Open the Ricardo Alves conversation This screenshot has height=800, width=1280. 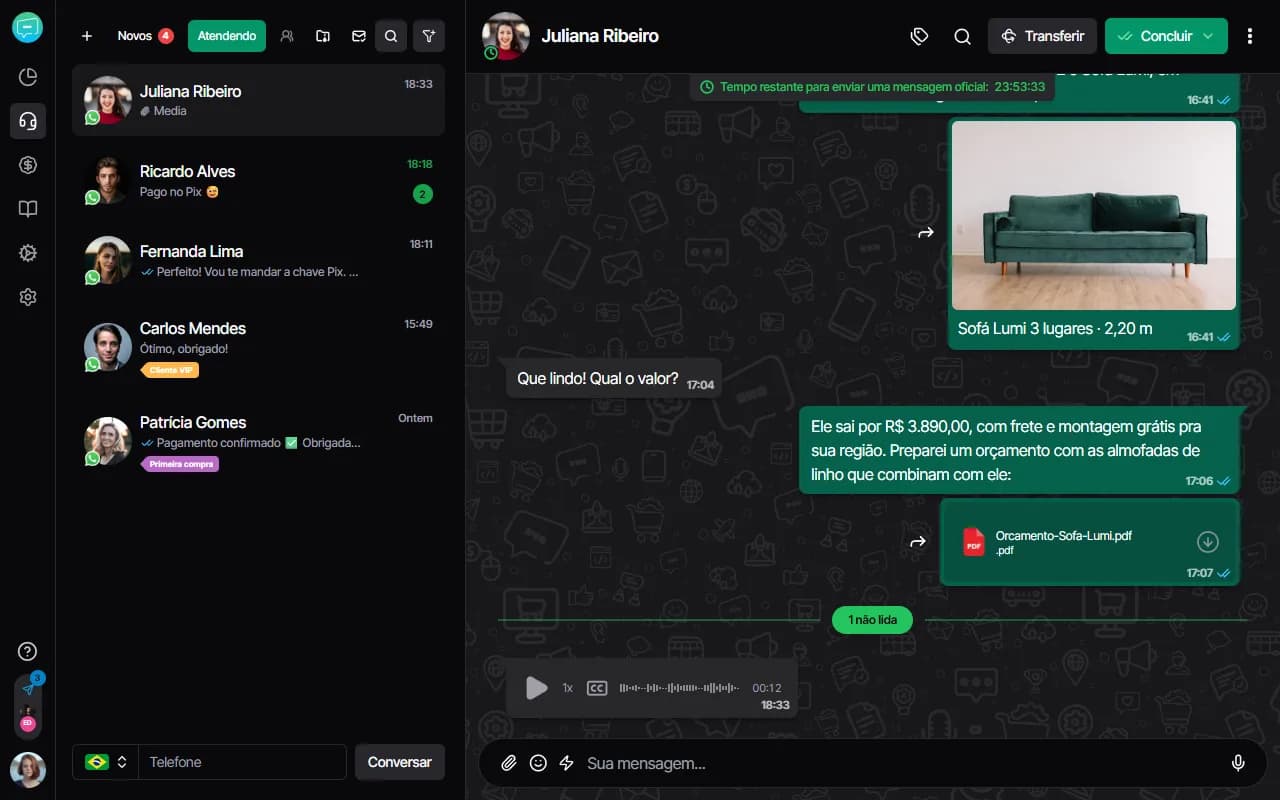tap(258, 181)
